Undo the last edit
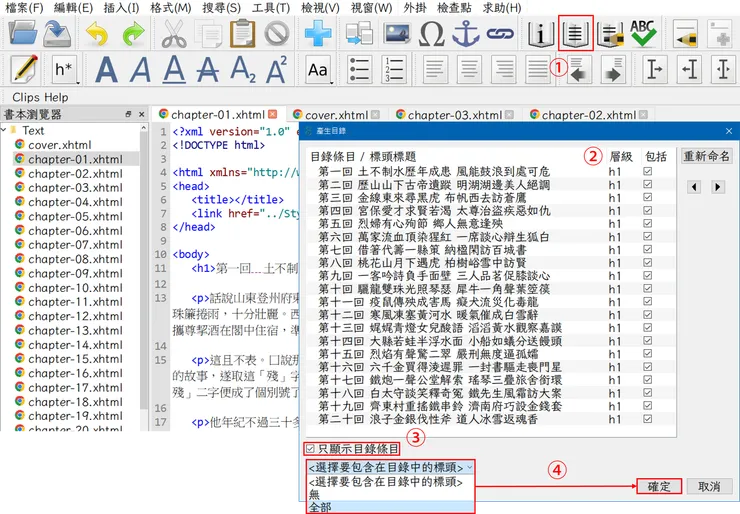 97,34
